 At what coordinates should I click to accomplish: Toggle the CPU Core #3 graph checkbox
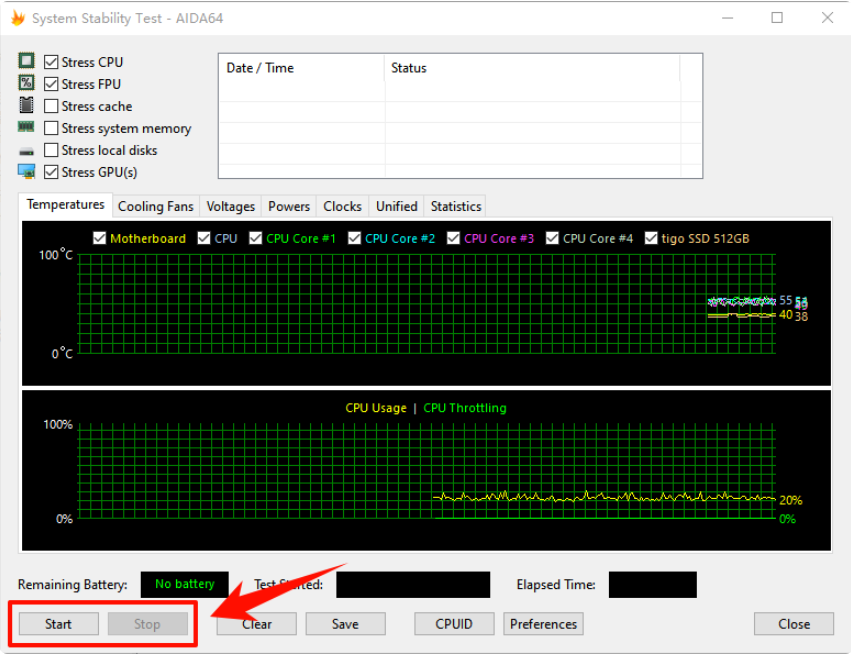[x=453, y=238]
